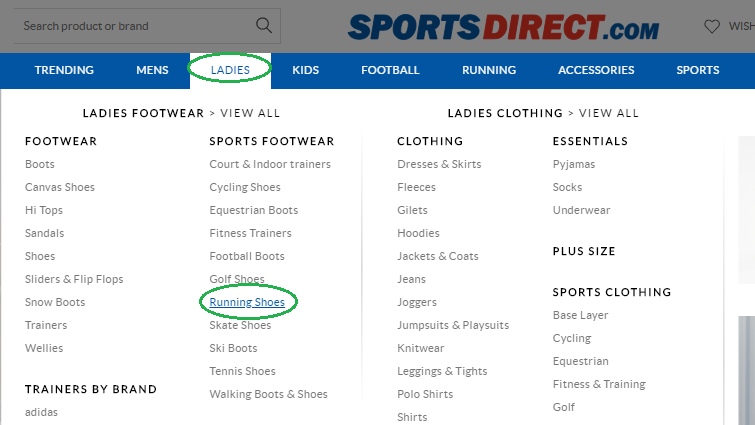
Task: Go to Cycling Shoes
Action: (245, 187)
